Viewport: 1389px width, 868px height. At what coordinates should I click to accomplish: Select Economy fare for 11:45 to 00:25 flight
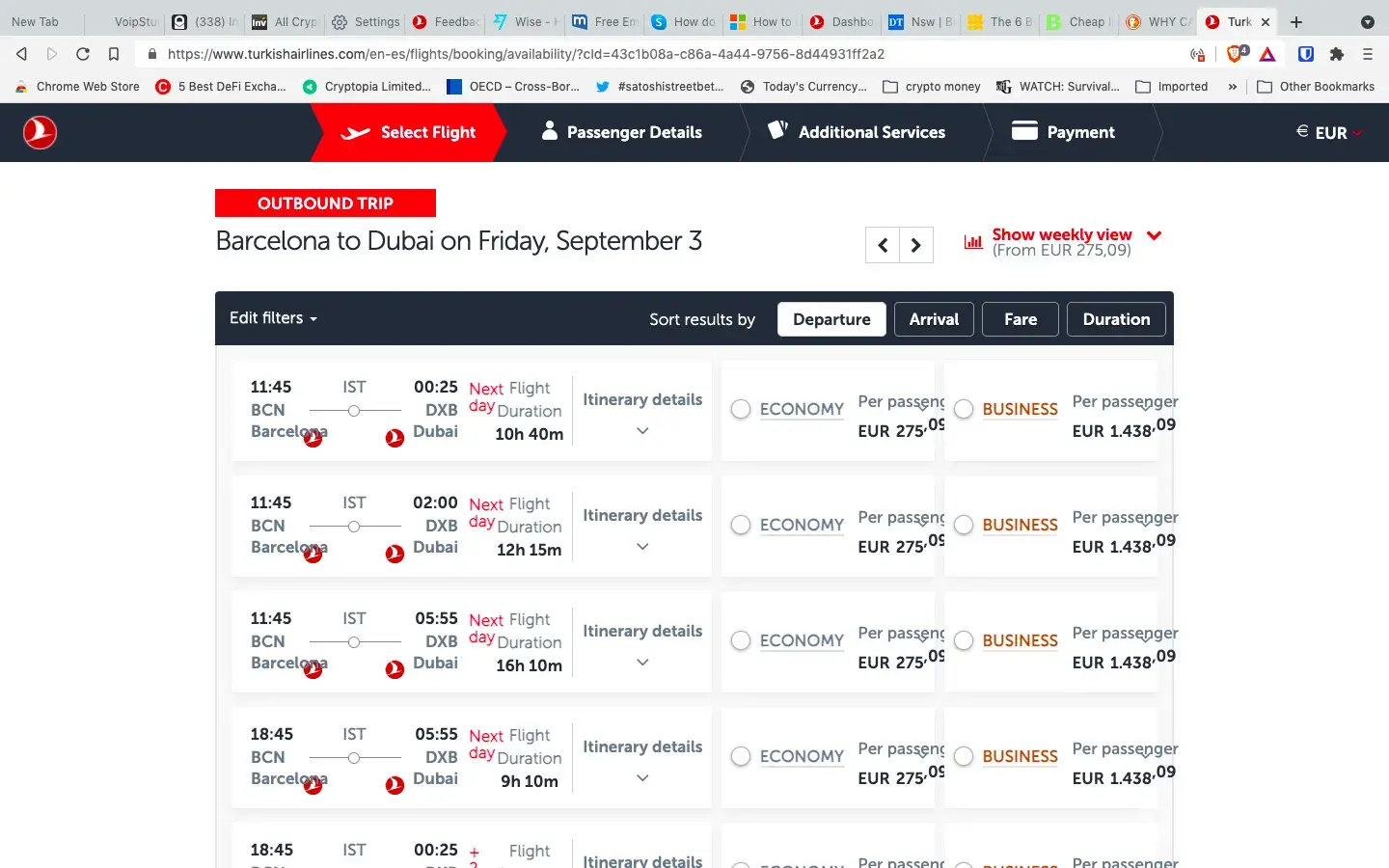click(741, 409)
